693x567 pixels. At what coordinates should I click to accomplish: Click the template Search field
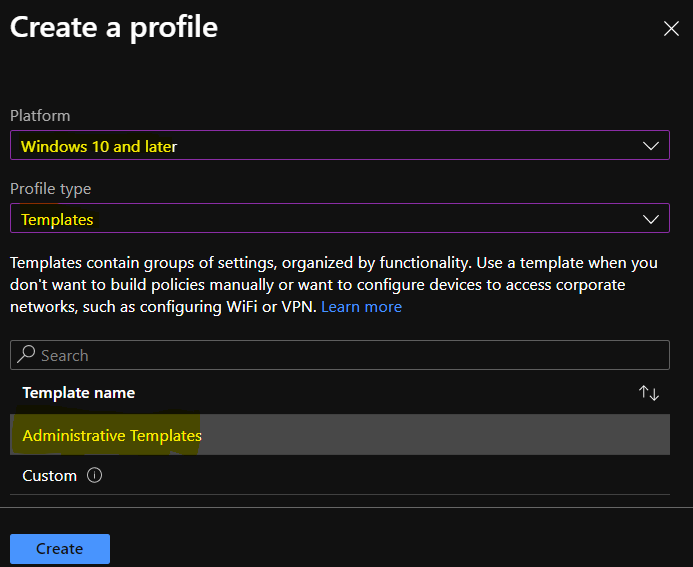[340, 355]
